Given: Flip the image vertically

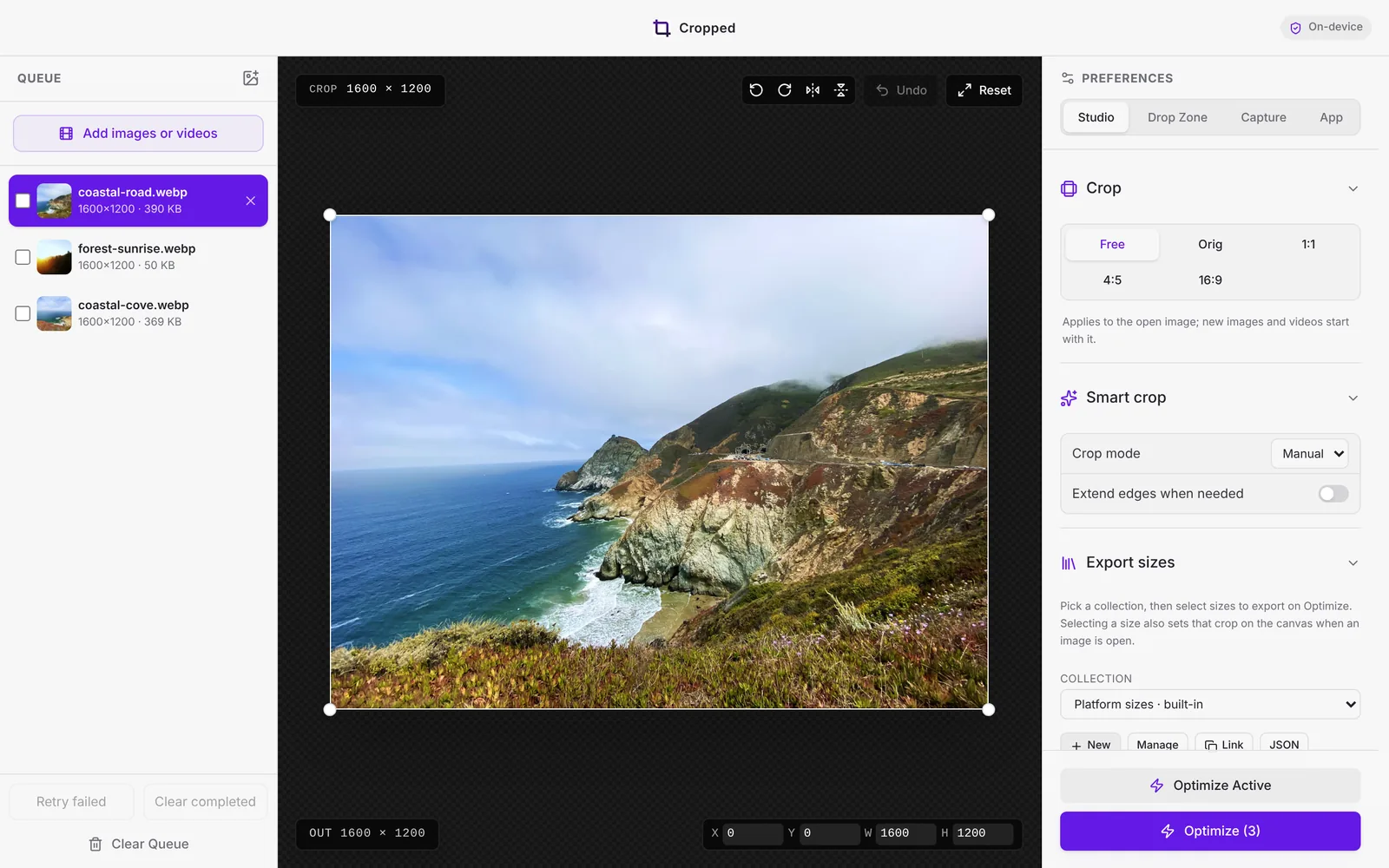Looking at the screenshot, I should coord(841,90).
